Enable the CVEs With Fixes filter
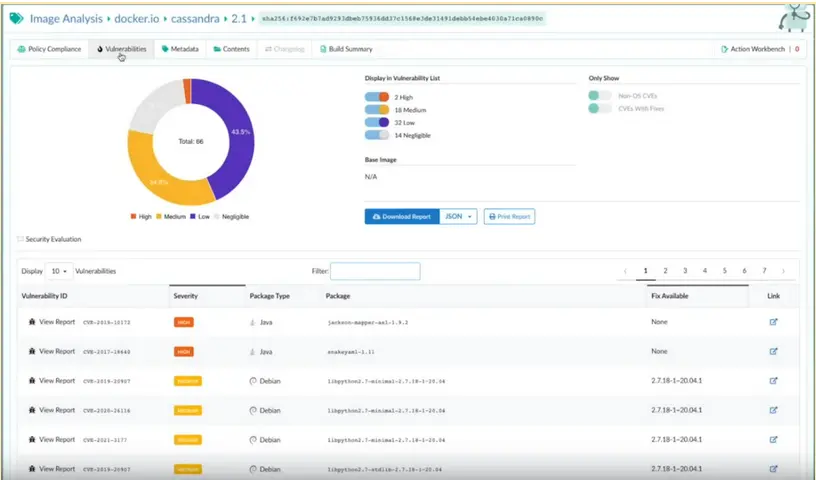The width and height of the screenshot is (816, 480). pos(600,108)
